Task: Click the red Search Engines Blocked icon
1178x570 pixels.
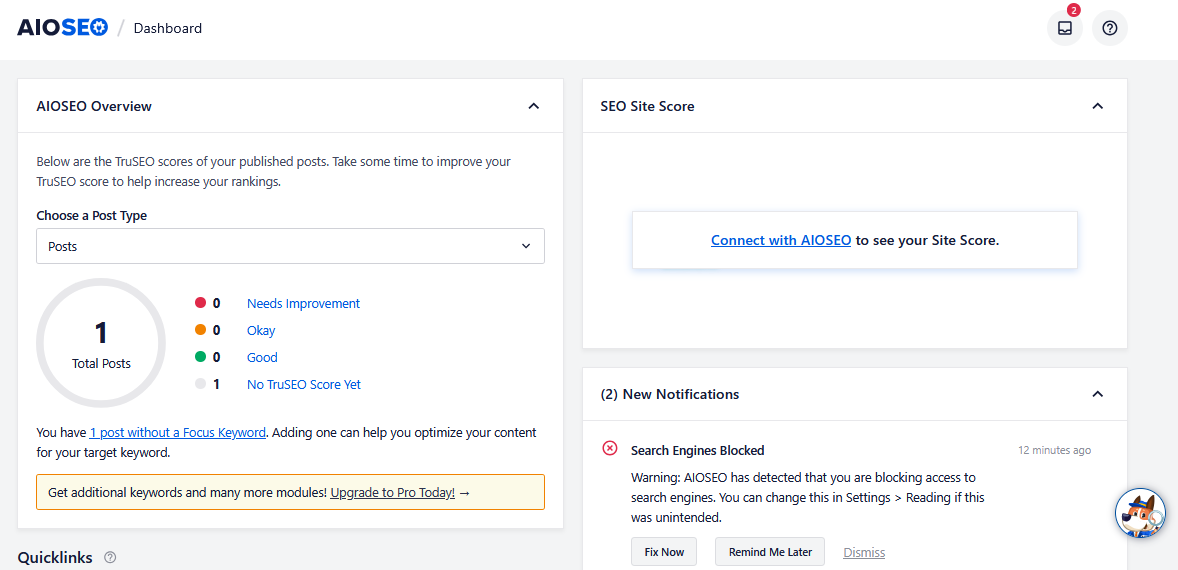Action: (610, 448)
